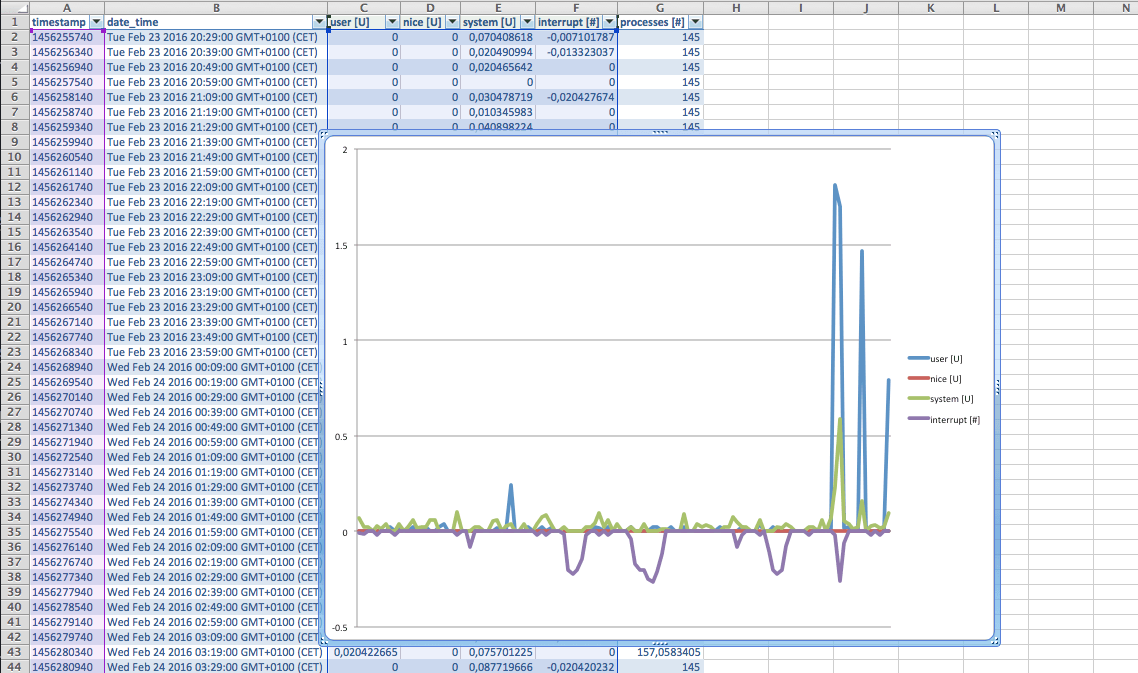The width and height of the screenshot is (1138, 673).
Task: Select row 24 by its row header
Action: point(14,367)
